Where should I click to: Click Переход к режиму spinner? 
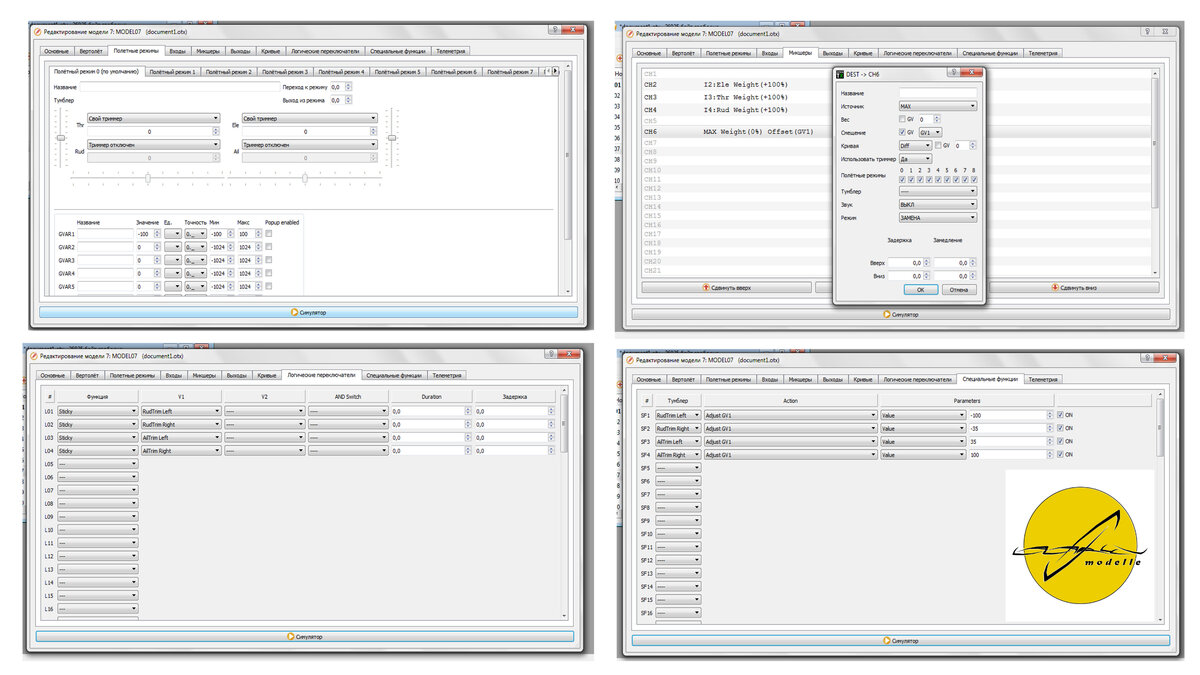pos(340,88)
